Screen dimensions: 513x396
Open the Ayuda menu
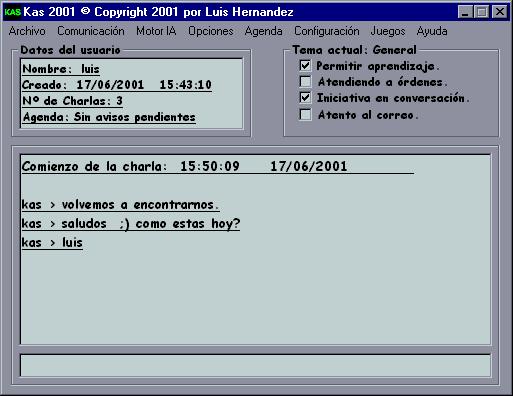pos(432,31)
